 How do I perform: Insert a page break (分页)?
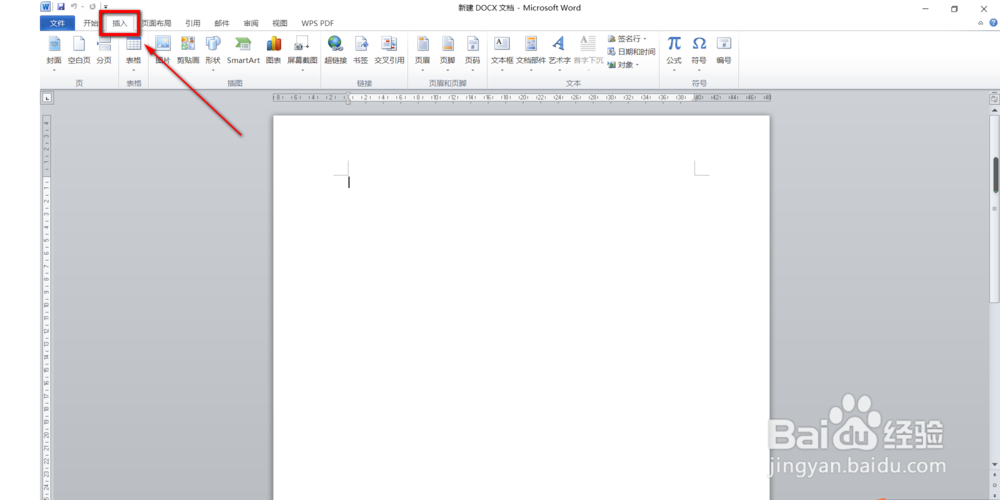pyautogui.click(x=104, y=51)
